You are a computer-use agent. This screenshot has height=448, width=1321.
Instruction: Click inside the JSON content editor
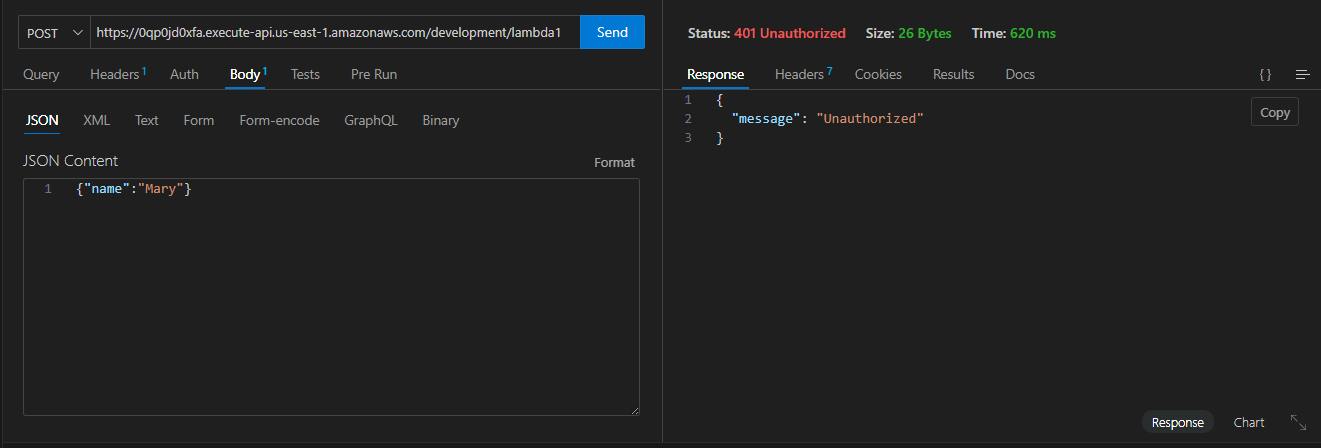tap(331, 297)
